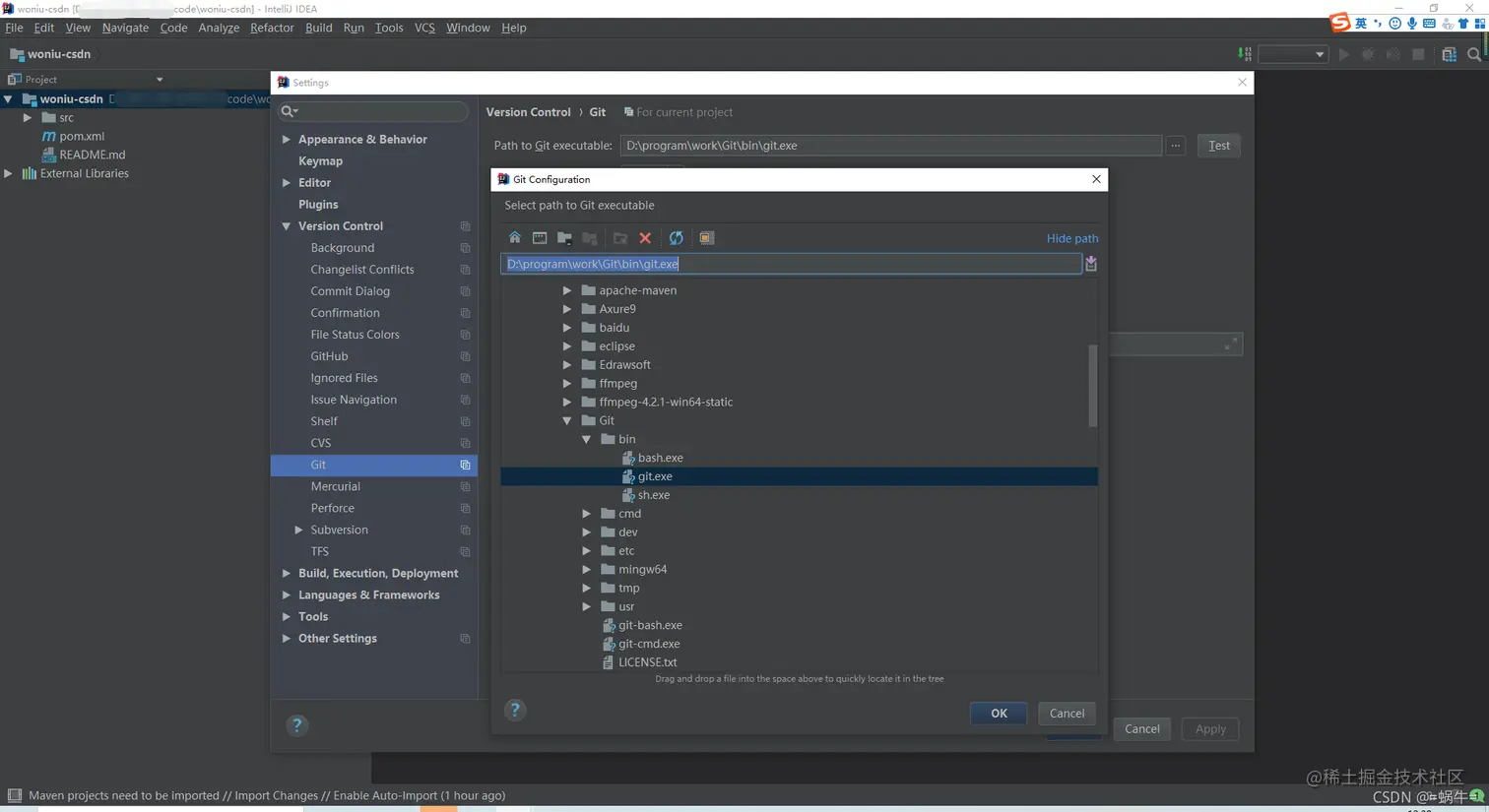This screenshot has height=812, width=1489.
Task: Click the Hide path link
Action: [1072, 238]
